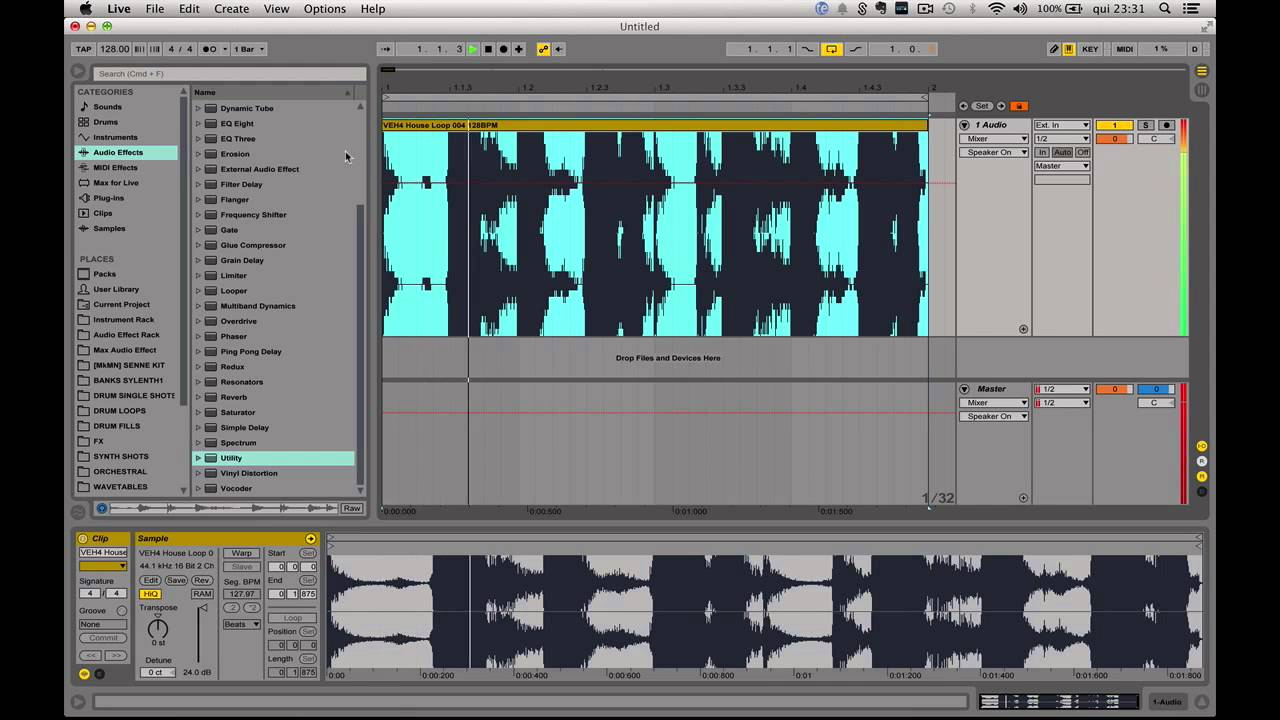
Task: Expand the Reverb device folder
Action: [198, 397]
